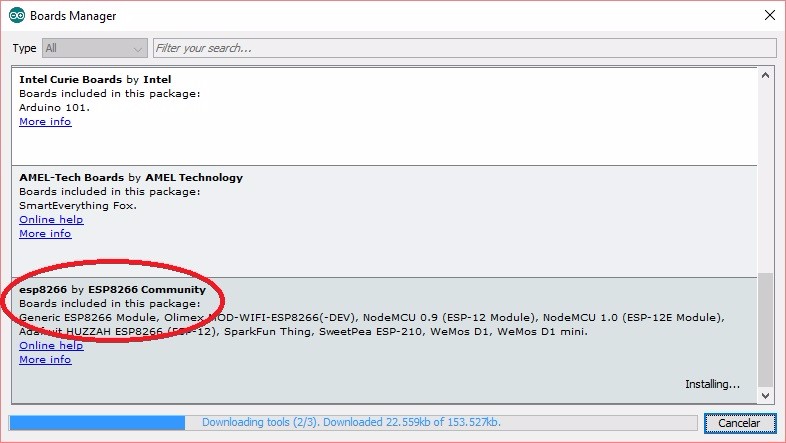The image size is (786, 443).
Task: Click the Installing... status text
Action: [712, 384]
